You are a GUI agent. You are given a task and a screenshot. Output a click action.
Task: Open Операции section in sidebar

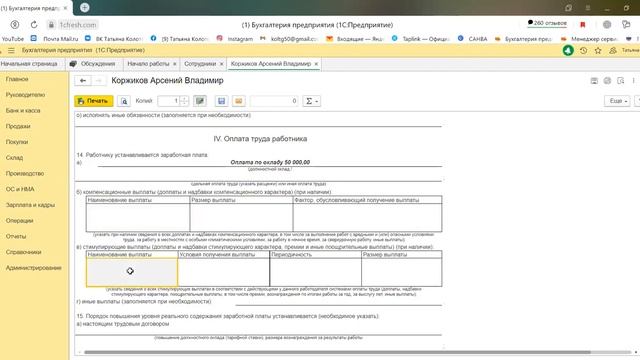[20, 221]
